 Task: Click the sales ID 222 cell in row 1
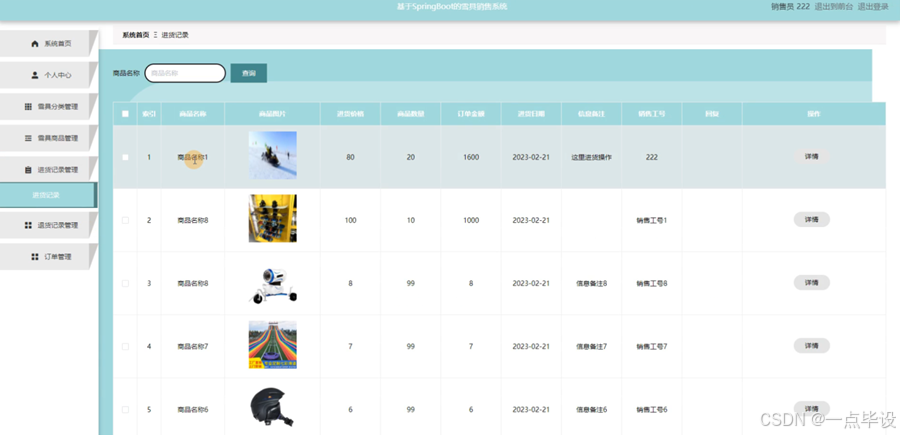(651, 157)
